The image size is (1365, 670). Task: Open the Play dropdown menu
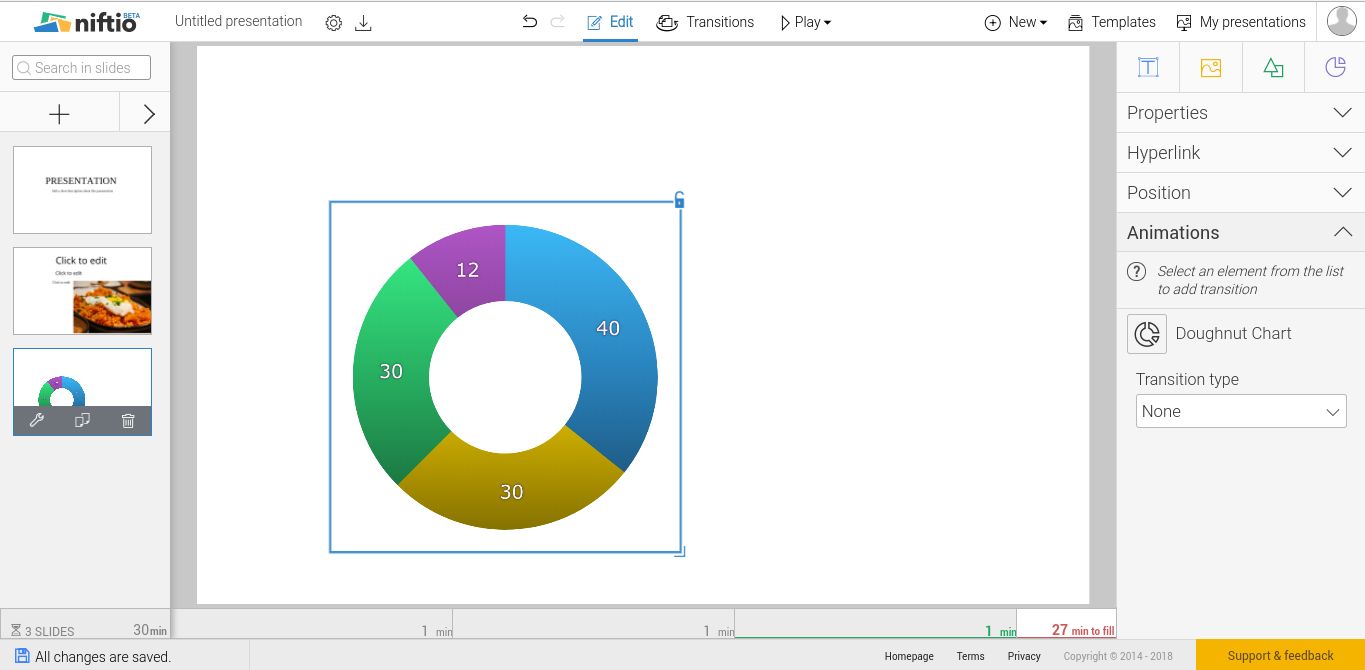coord(805,22)
